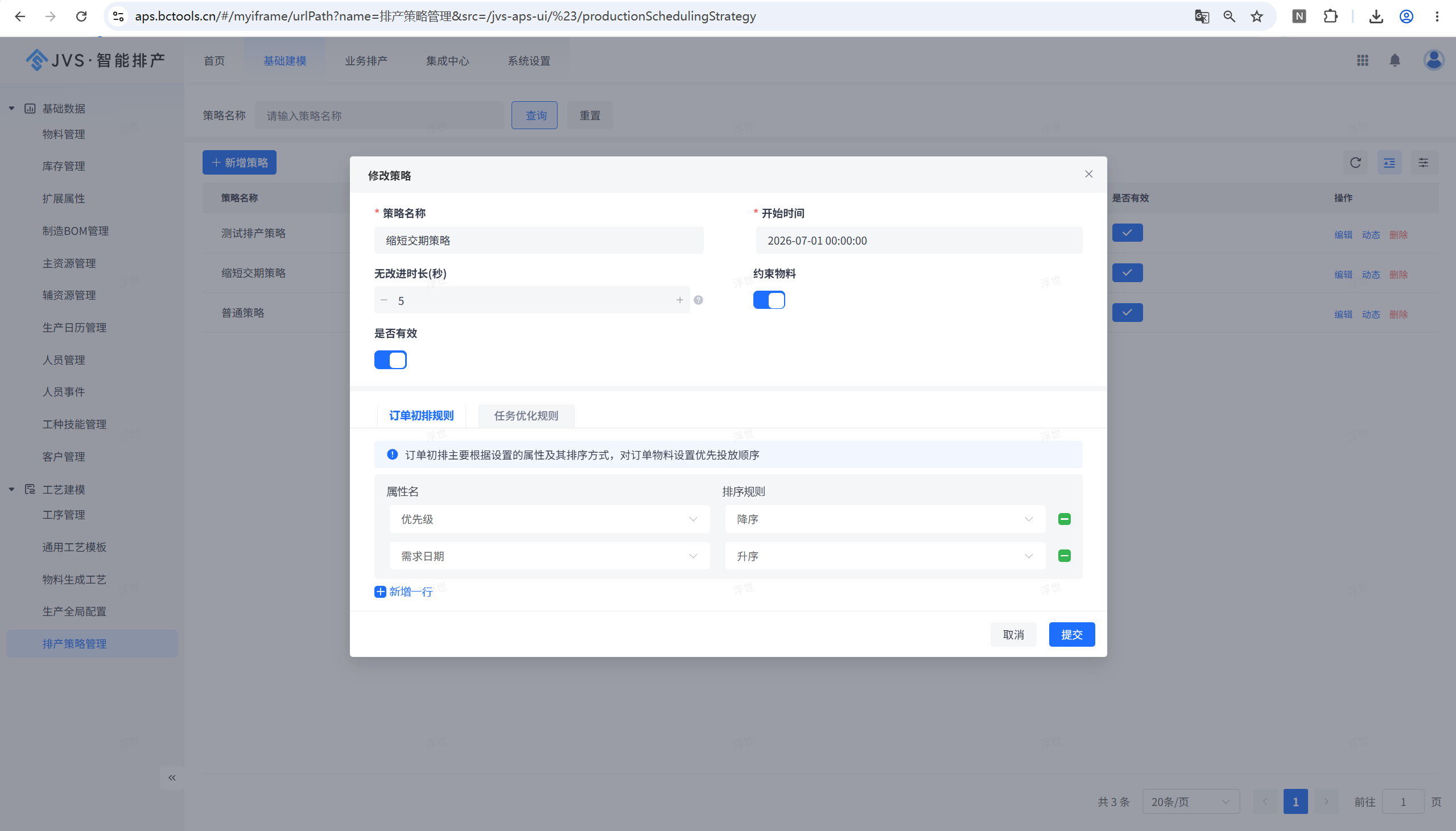Click the 新增策略 button

point(239,163)
